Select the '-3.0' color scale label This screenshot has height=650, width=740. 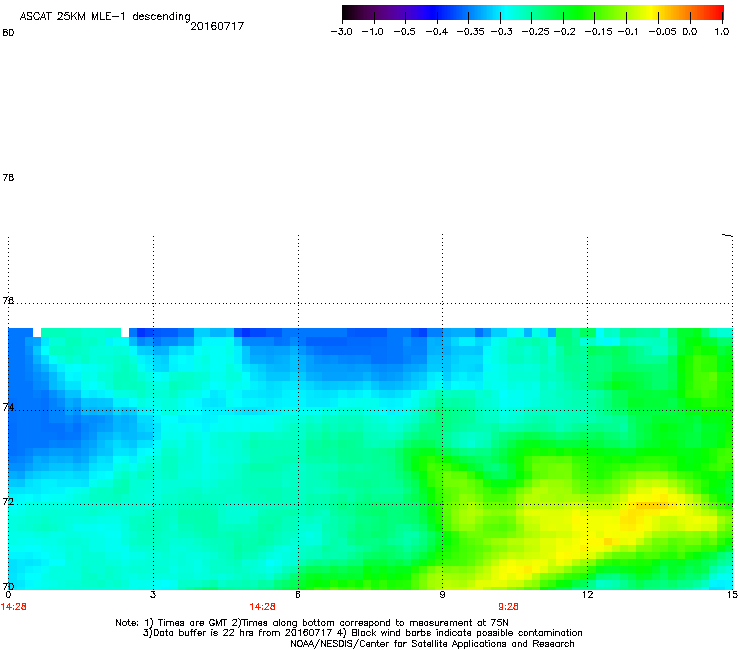pos(342,32)
